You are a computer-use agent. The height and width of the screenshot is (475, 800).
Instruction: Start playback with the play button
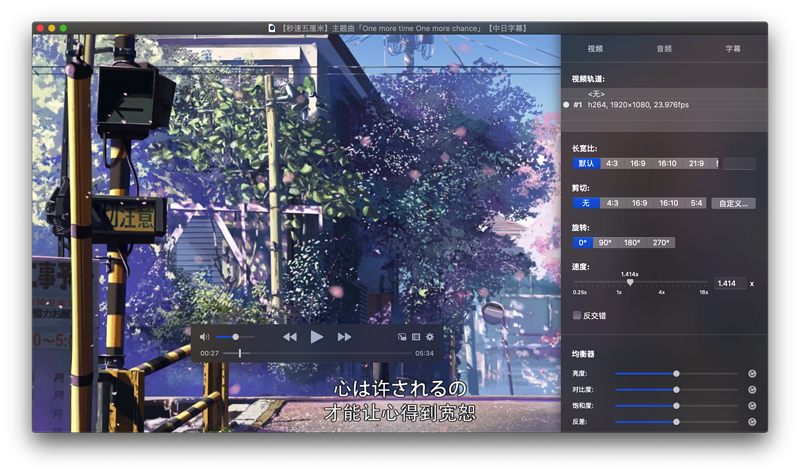tap(316, 337)
